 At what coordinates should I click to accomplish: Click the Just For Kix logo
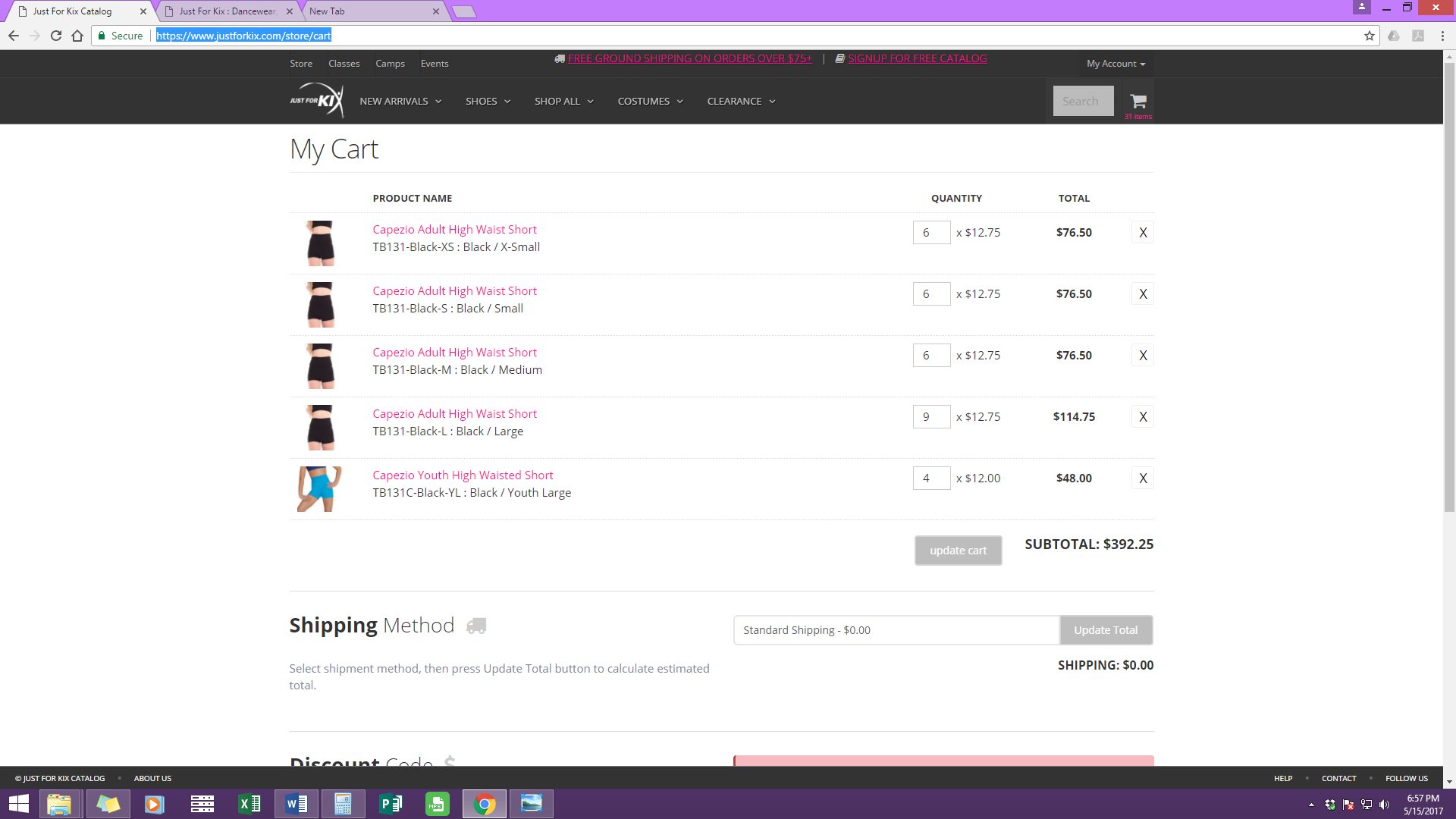point(316,101)
